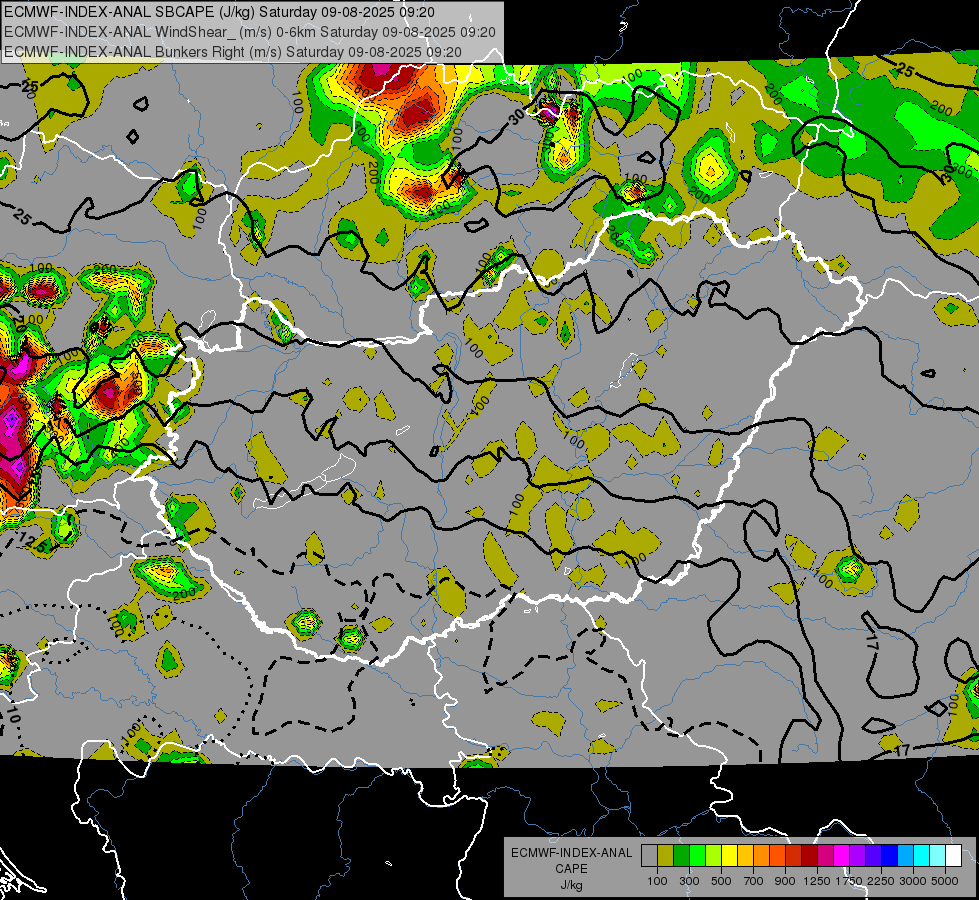Image resolution: width=979 pixels, height=900 pixels.
Task: Click the 12.5 contour label on the map
Action: (33, 541)
